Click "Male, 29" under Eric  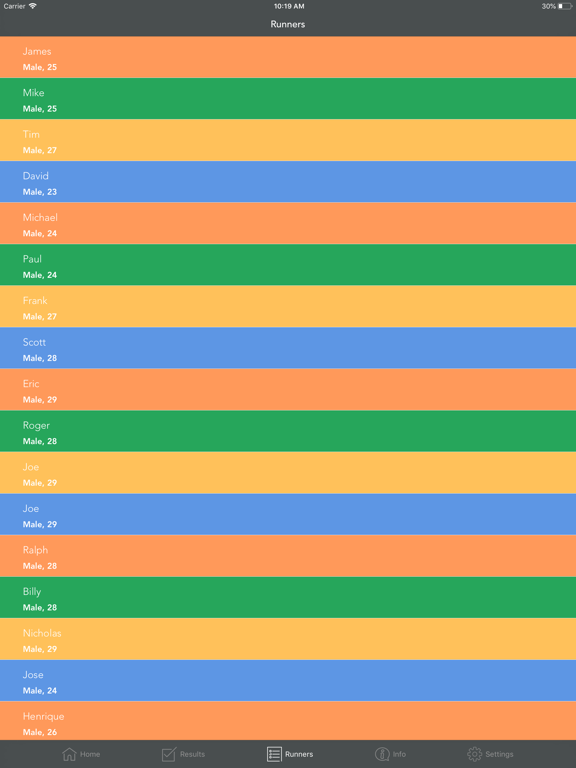point(40,400)
